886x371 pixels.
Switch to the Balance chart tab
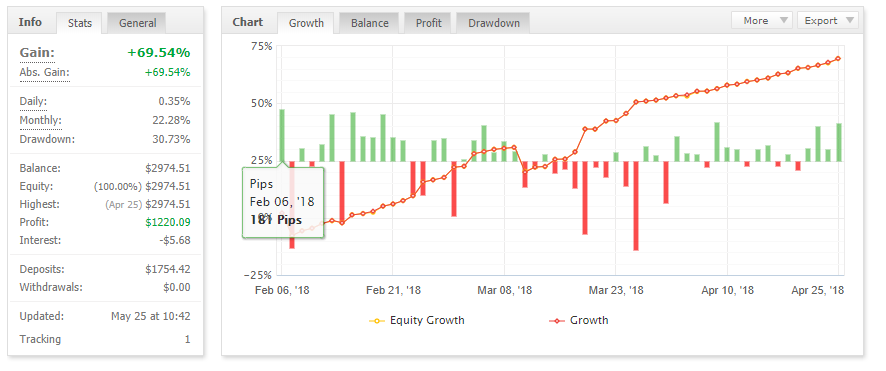(x=370, y=23)
